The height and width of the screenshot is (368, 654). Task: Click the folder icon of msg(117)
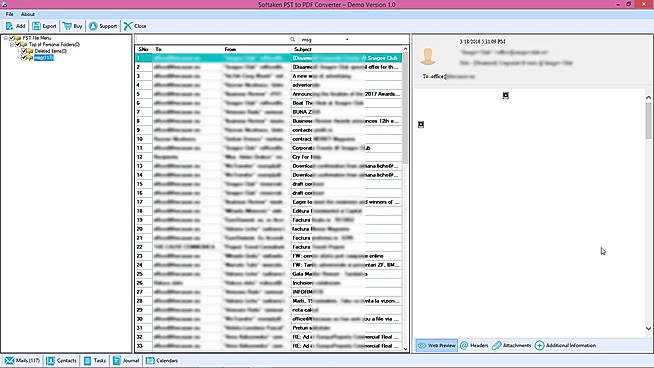(30, 58)
